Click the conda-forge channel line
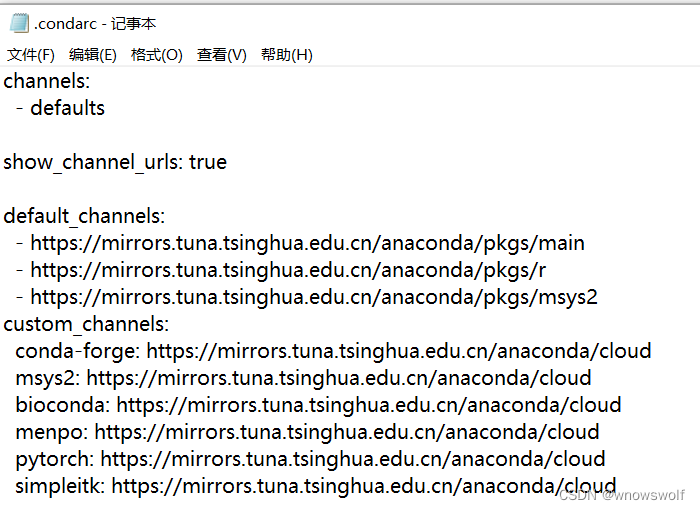Screen dimensions: 700x510 coord(333,351)
